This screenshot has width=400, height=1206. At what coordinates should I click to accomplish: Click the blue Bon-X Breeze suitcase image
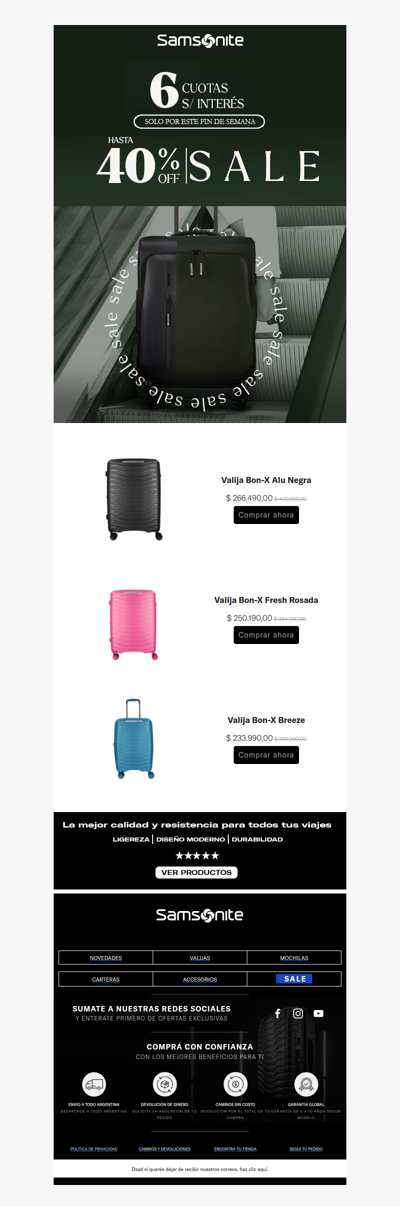133,739
